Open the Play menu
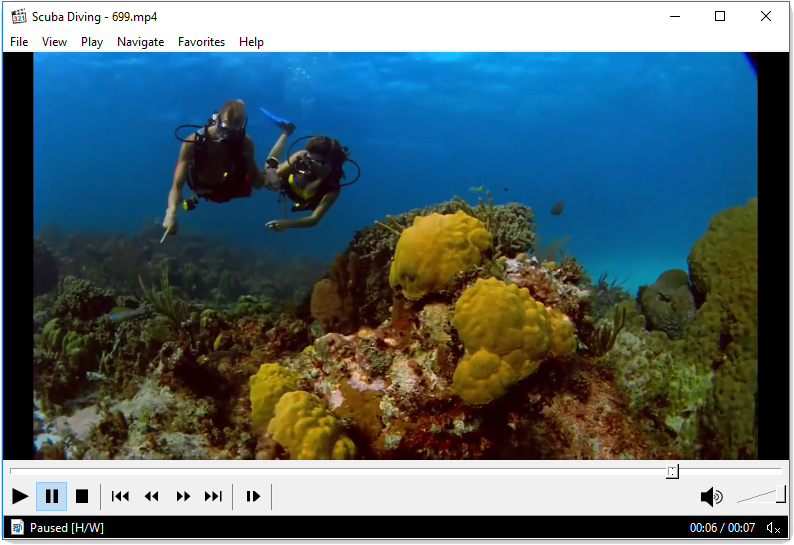Viewport: 794px width, 545px height. click(92, 42)
